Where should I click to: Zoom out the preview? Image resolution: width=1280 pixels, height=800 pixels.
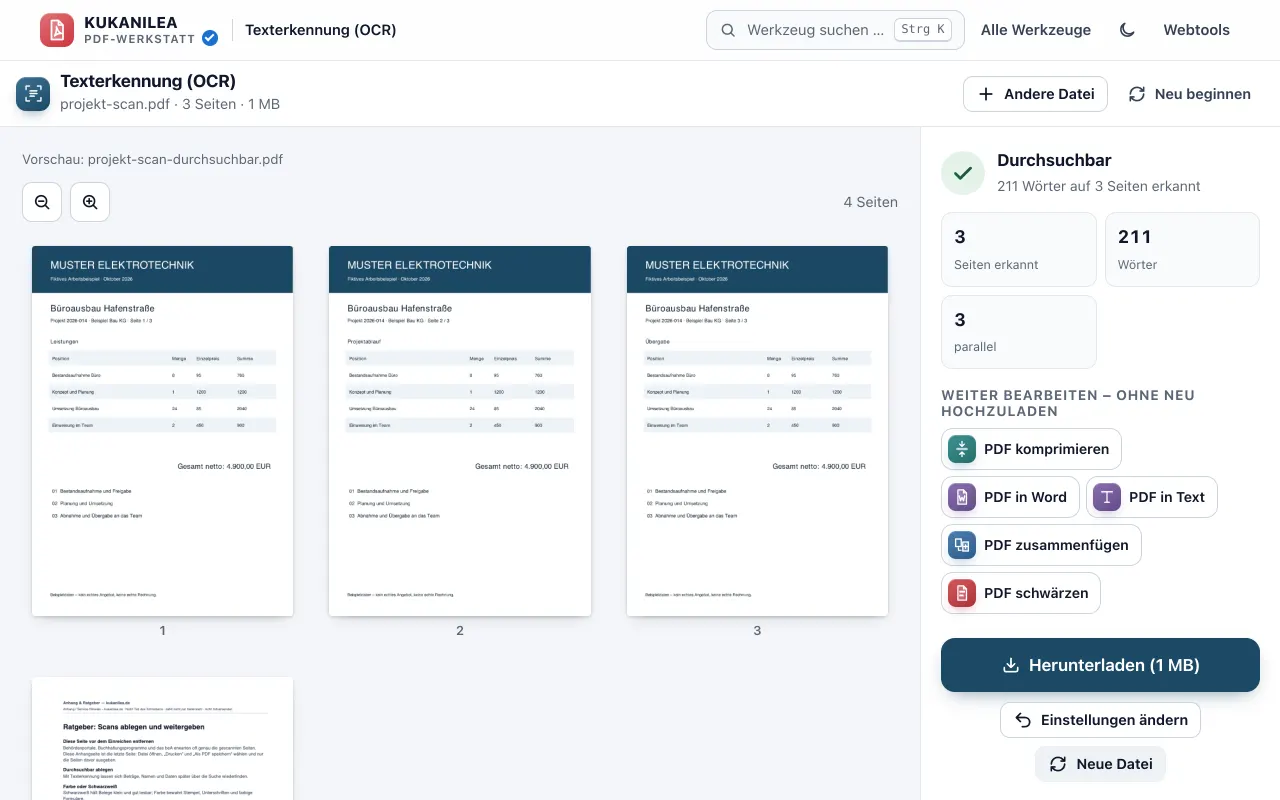42,202
